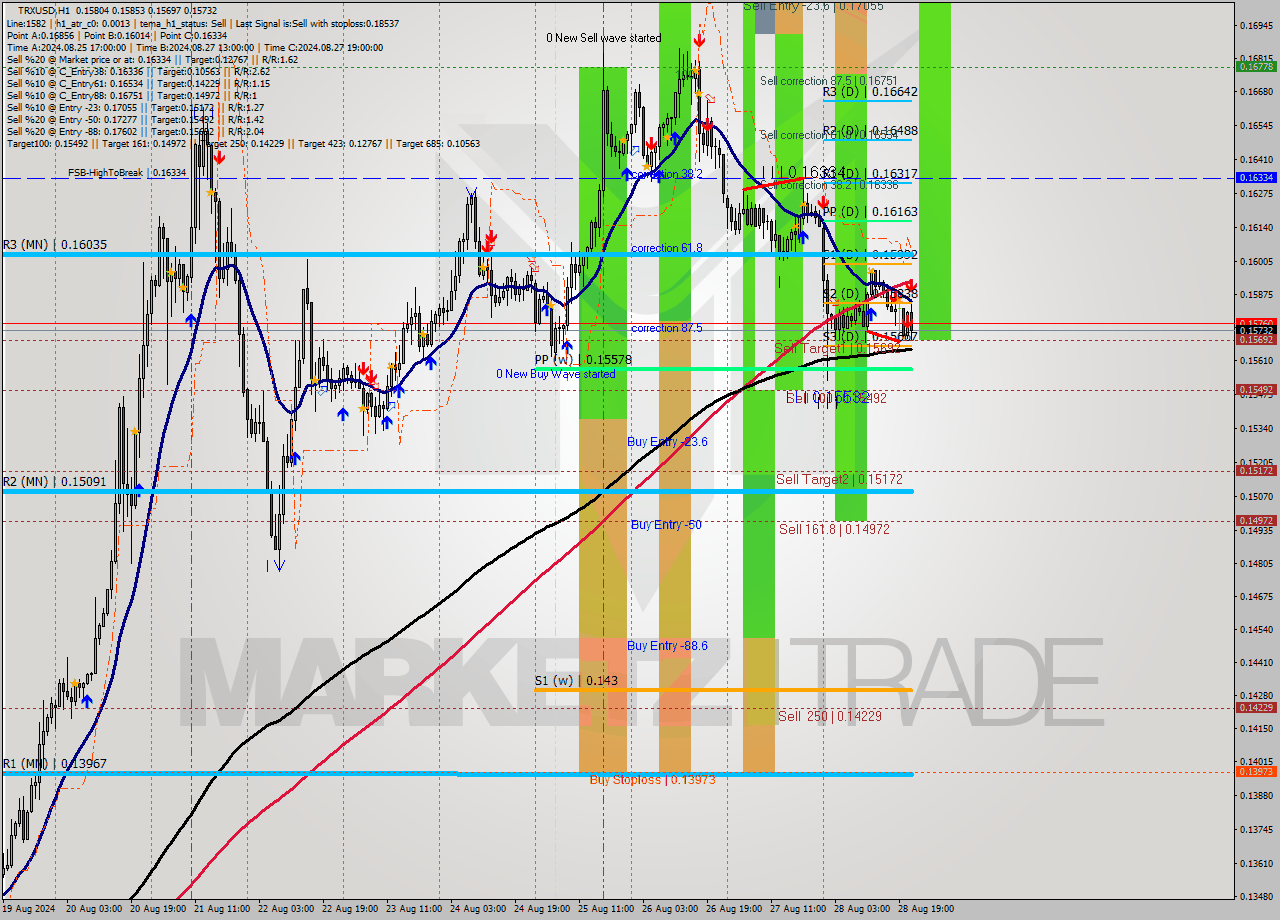Click the blue 0.16334 price tag on axis
1280x920 pixels.
(x=1256, y=177)
